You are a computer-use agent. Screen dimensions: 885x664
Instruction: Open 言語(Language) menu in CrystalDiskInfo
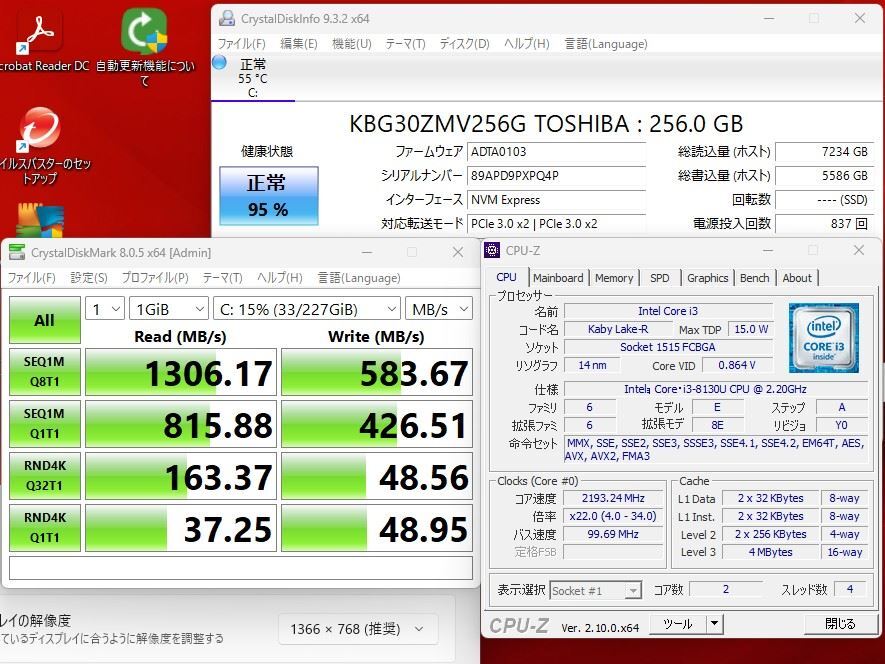[606, 44]
